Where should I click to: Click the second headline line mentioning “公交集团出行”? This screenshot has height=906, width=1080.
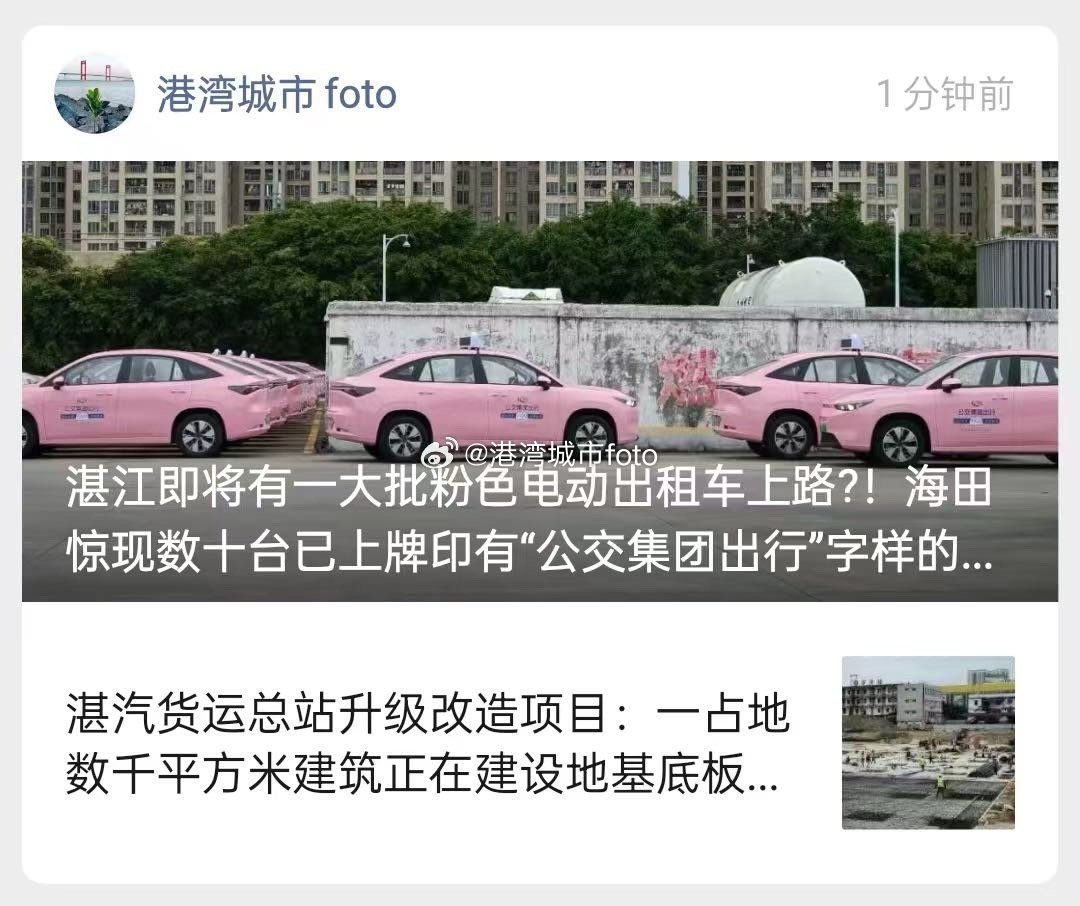(529, 552)
